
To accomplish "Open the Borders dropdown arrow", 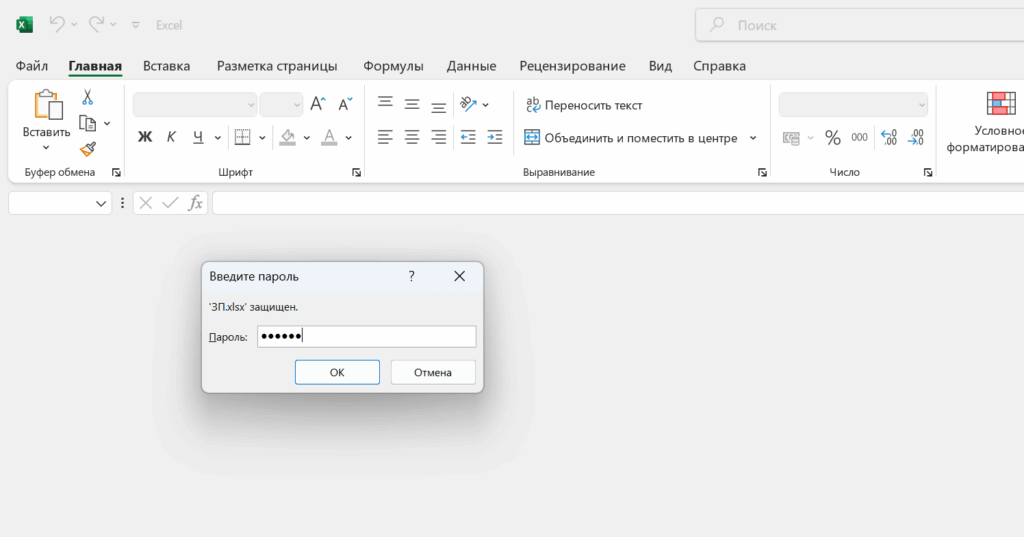I will tap(262, 138).
